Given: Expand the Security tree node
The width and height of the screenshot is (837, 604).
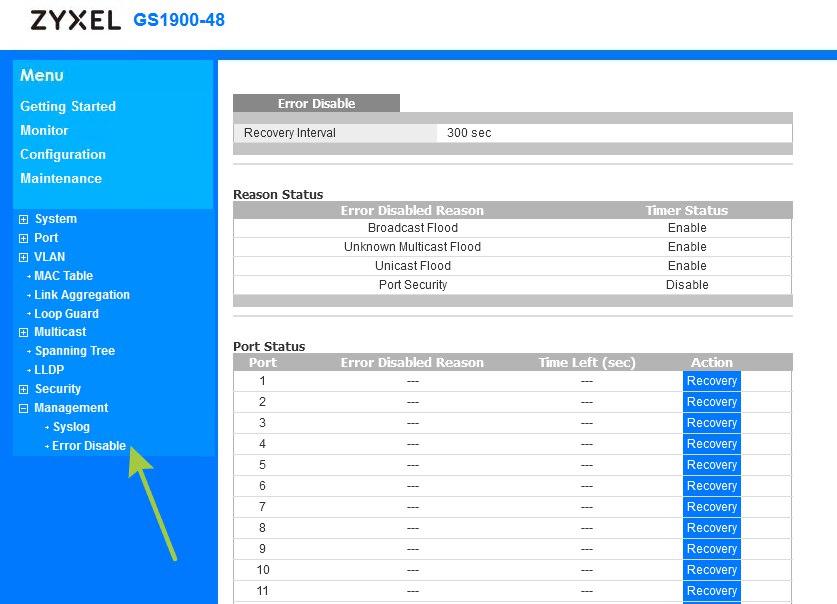Looking at the screenshot, I should 23,390.
